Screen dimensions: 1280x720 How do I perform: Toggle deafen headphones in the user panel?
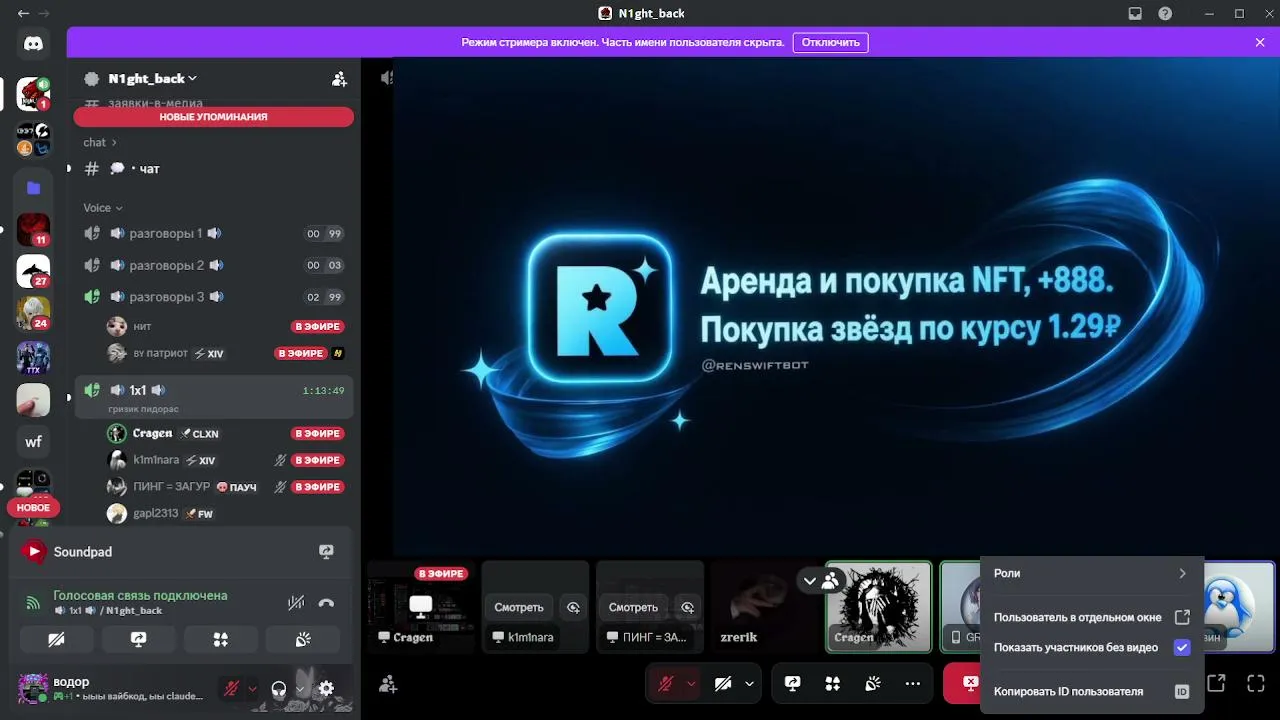click(x=279, y=688)
